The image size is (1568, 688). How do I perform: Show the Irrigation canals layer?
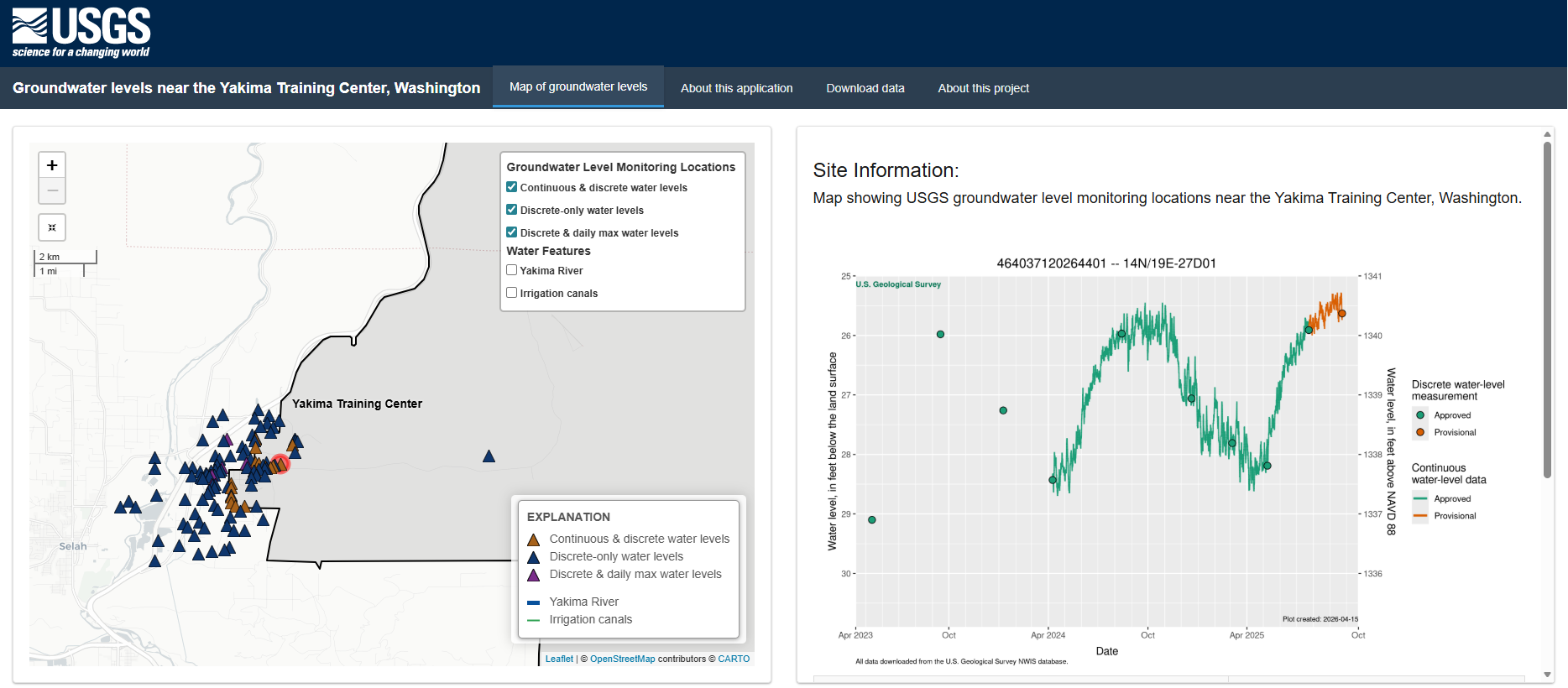point(512,293)
